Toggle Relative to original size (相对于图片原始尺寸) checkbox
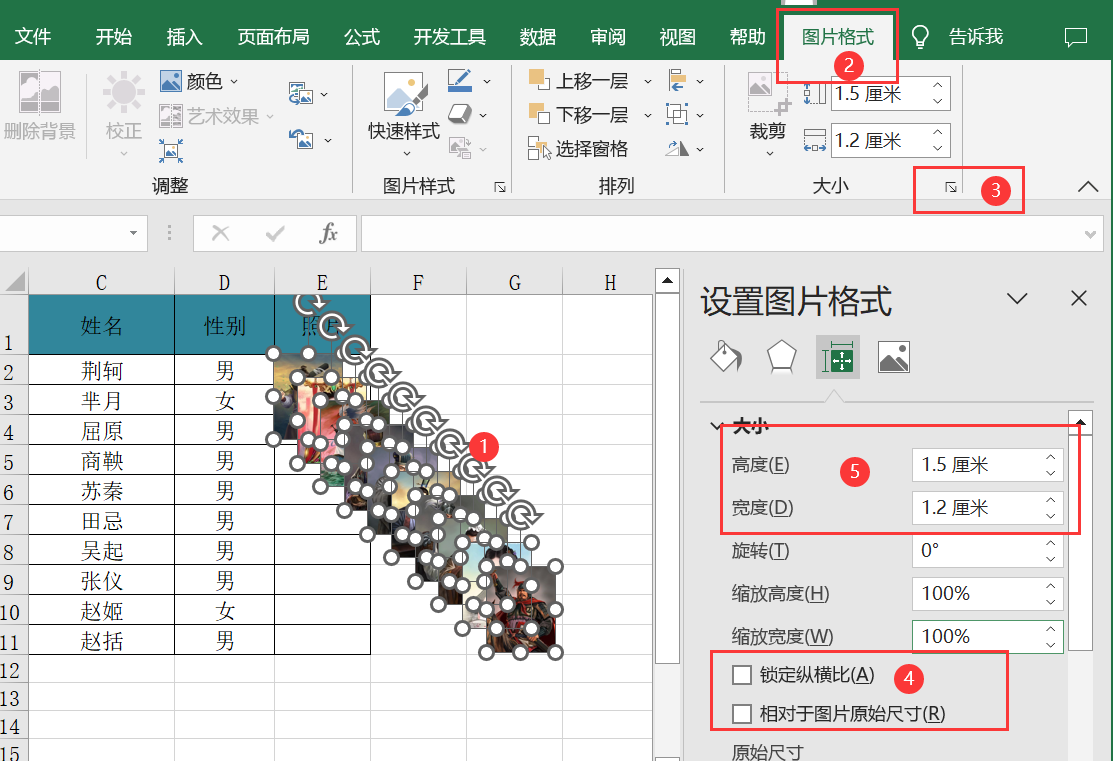 tap(742, 713)
